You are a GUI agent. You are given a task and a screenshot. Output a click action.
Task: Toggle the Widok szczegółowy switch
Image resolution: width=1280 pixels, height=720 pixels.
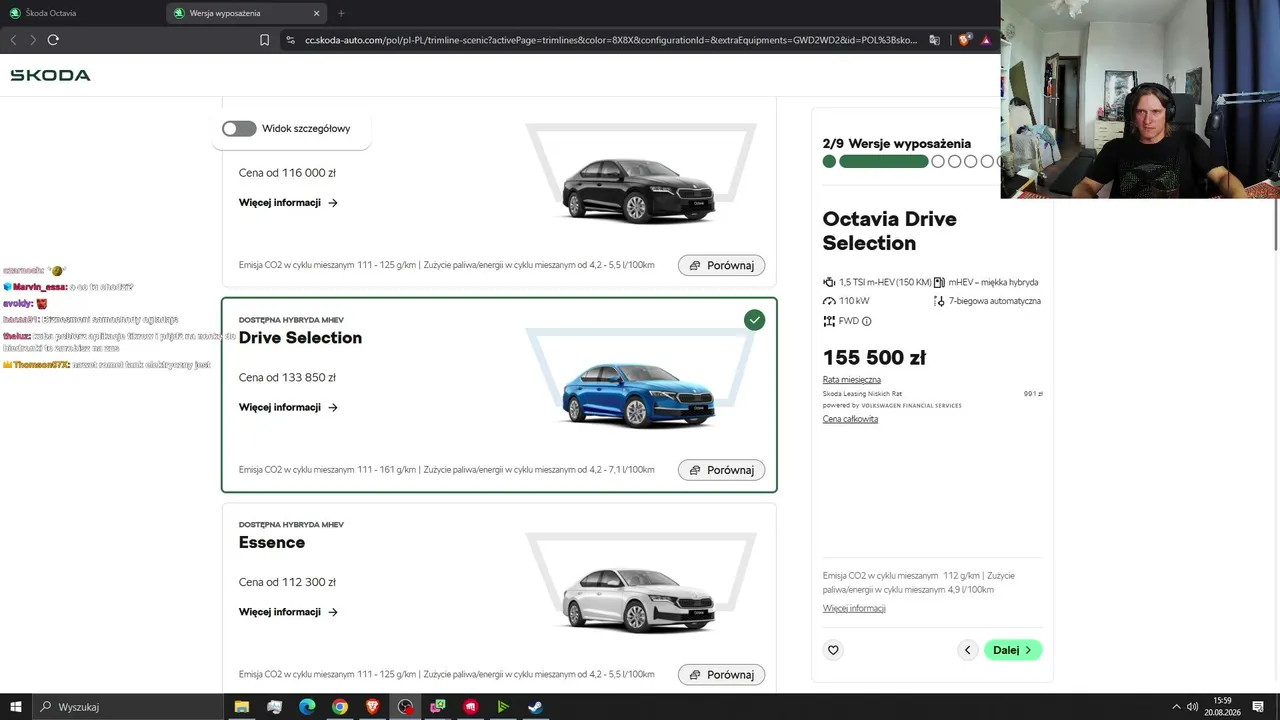point(239,129)
